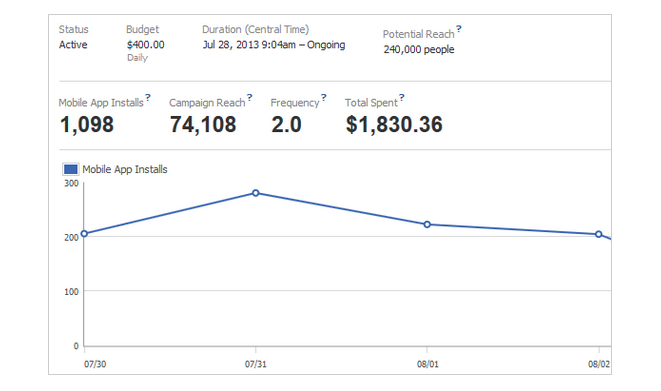Select the 07/31 peak data point
The height and width of the screenshot is (391, 661).
coord(255,193)
